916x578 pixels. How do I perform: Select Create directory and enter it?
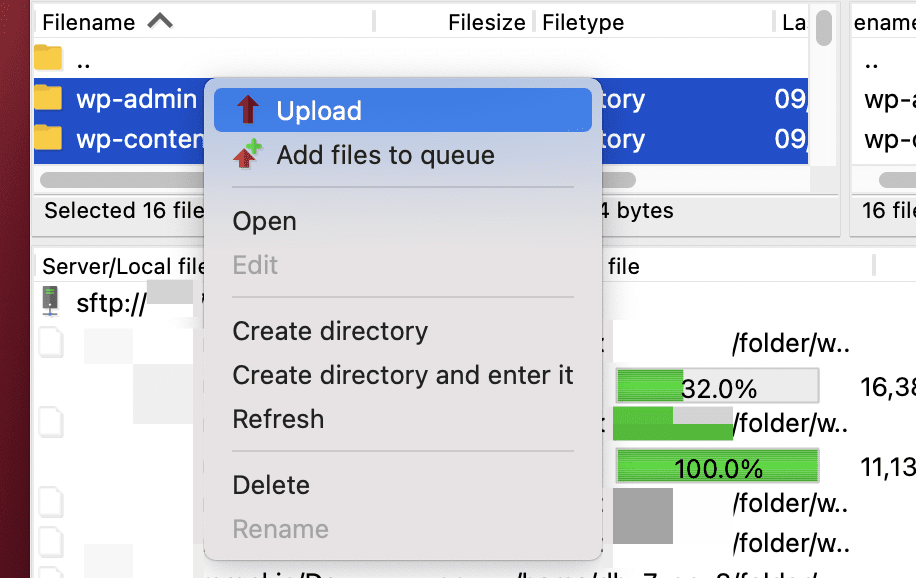pos(403,375)
